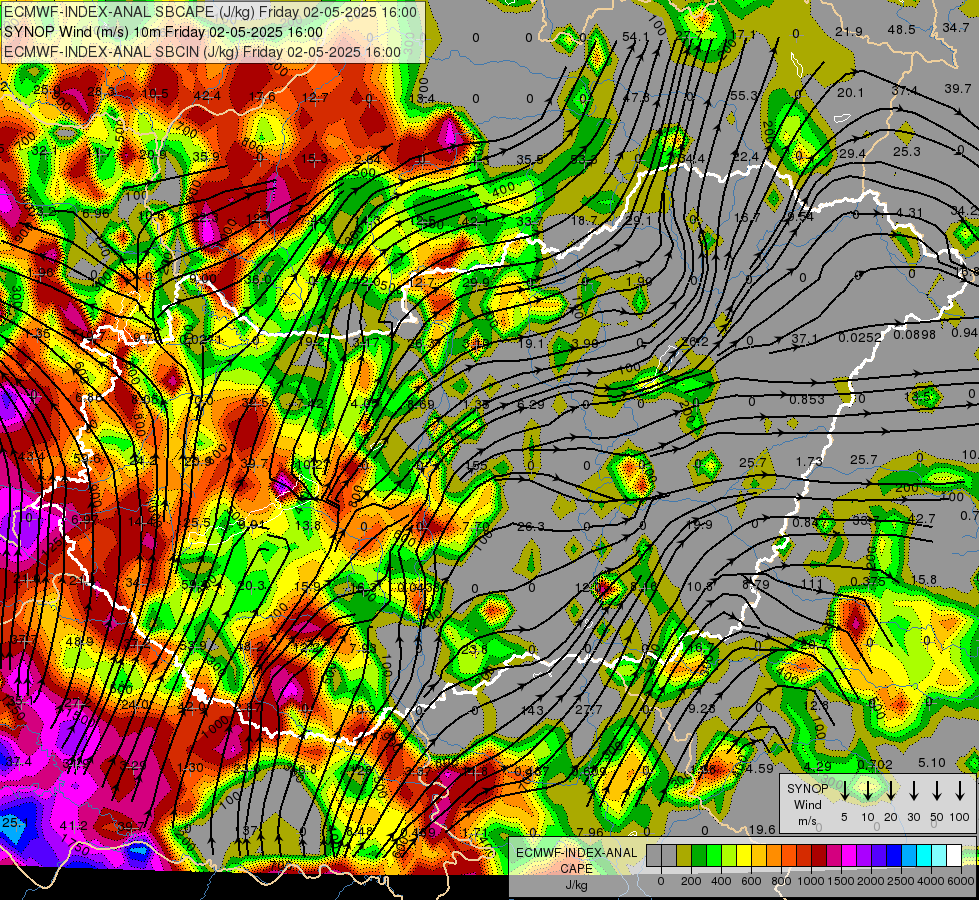
Task: Select the pure yellow CAPE legend swatch
Action: [x=744, y=856]
